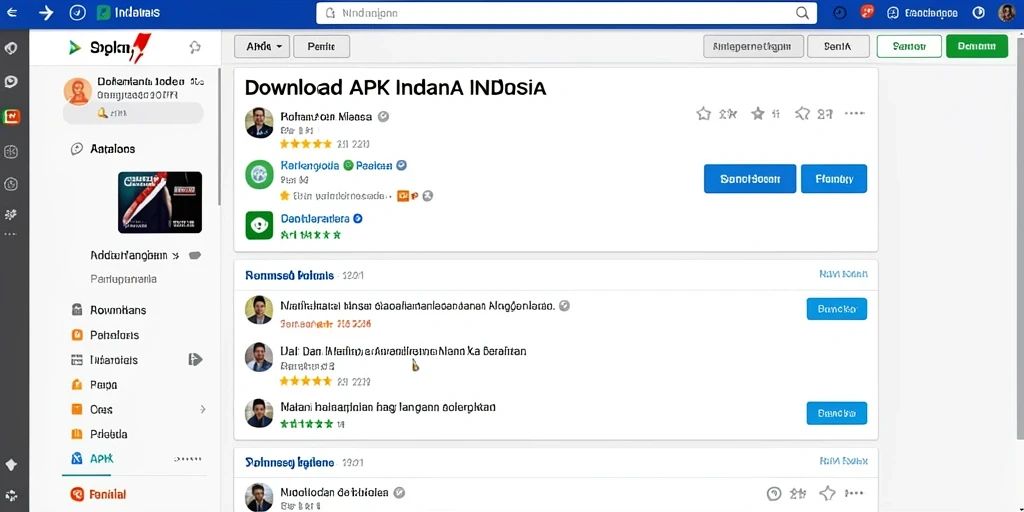Screen dimensions: 1024x512
Task: Click the shield icon in left dark rail
Action: tap(11, 48)
